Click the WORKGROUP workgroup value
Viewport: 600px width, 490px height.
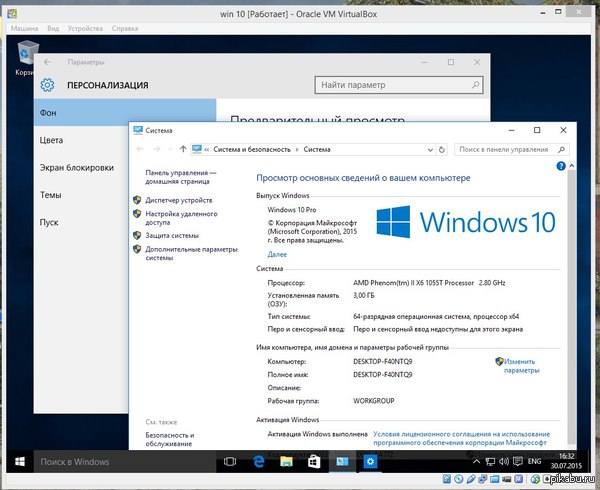point(373,401)
